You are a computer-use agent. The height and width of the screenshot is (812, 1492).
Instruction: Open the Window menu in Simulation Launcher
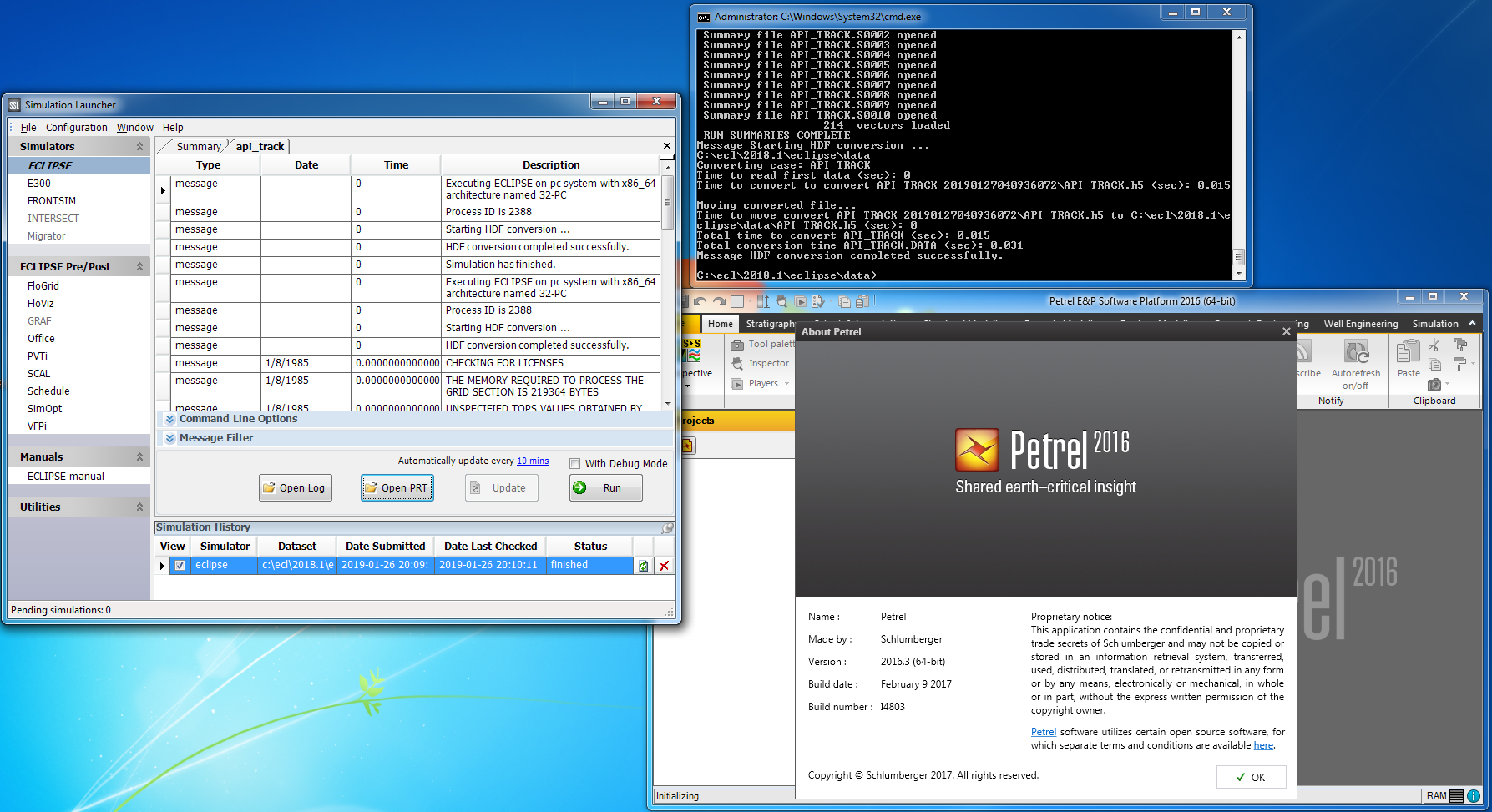(134, 128)
